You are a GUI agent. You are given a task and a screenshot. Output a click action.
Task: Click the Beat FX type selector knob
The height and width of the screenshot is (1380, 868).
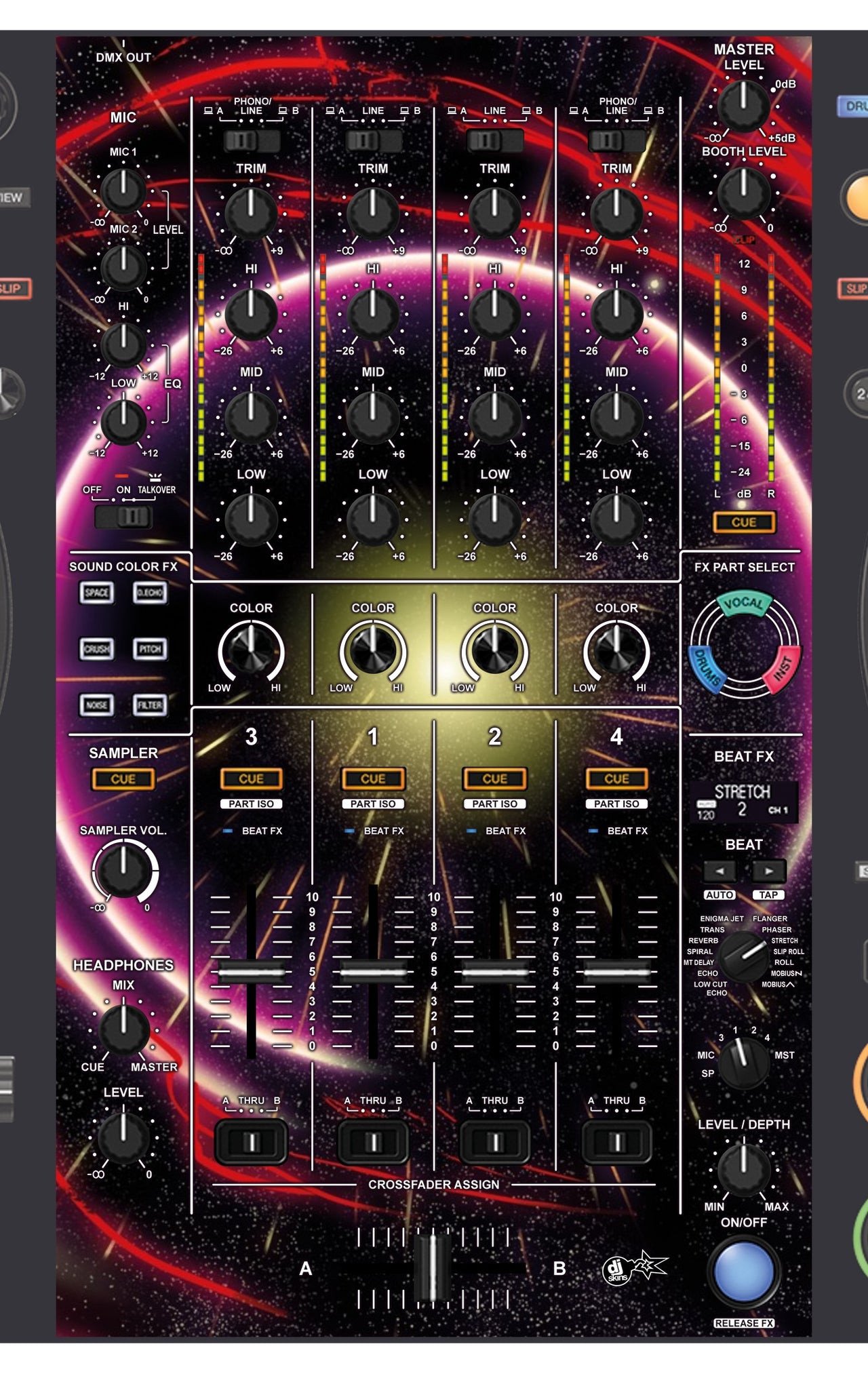point(744,956)
